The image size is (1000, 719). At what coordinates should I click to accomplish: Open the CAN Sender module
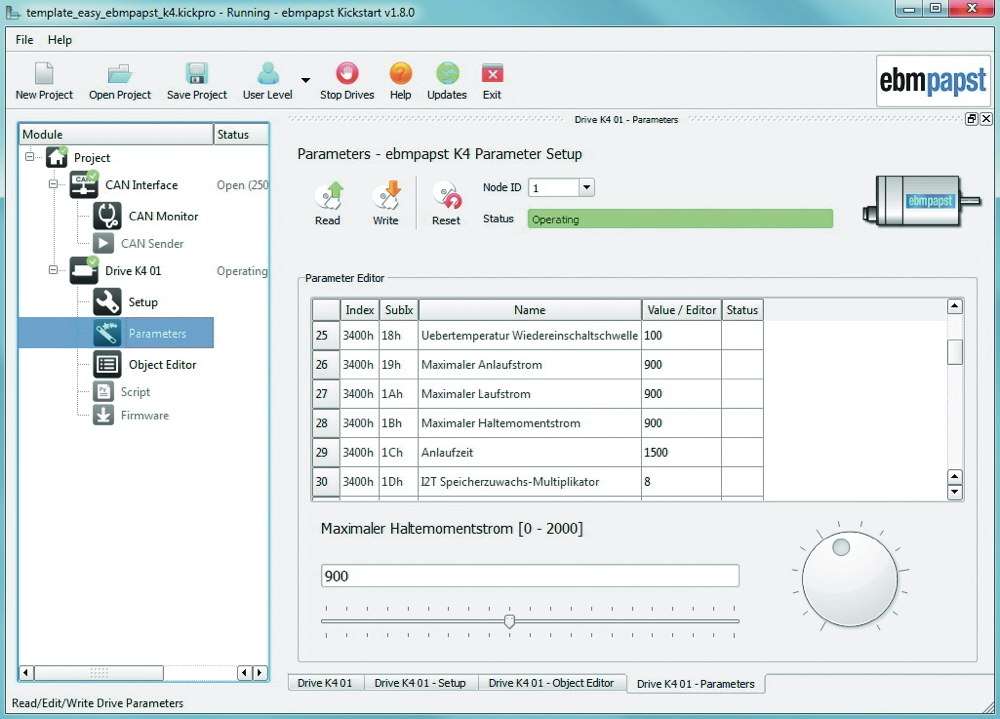pos(103,243)
